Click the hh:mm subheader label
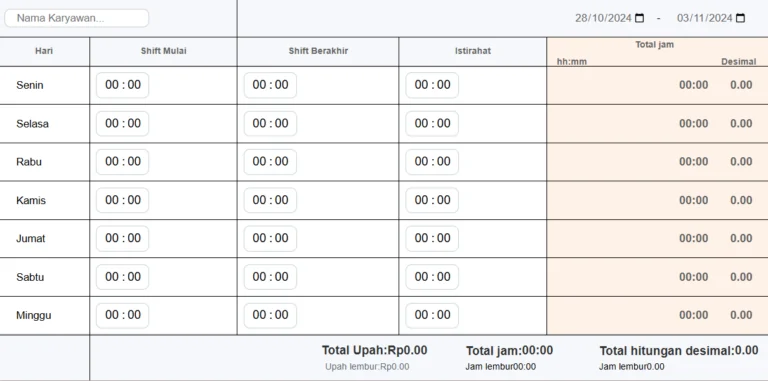This screenshot has height=381, width=768. pos(572,62)
